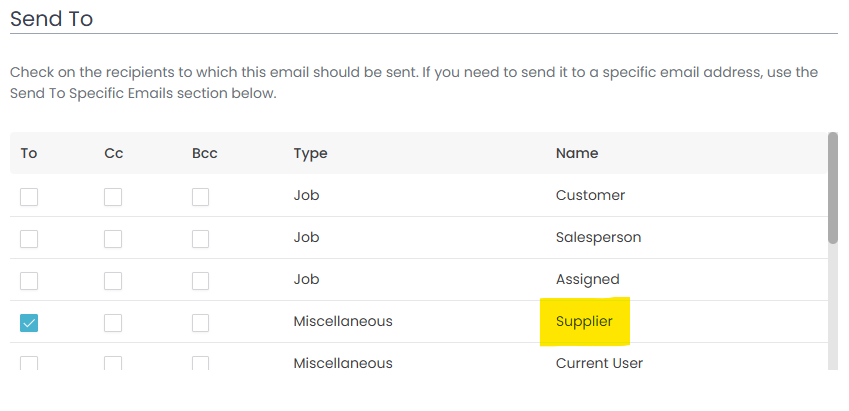Click the Name column header
This screenshot has height=411, width=849.
pyautogui.click(x=577, y=154)
